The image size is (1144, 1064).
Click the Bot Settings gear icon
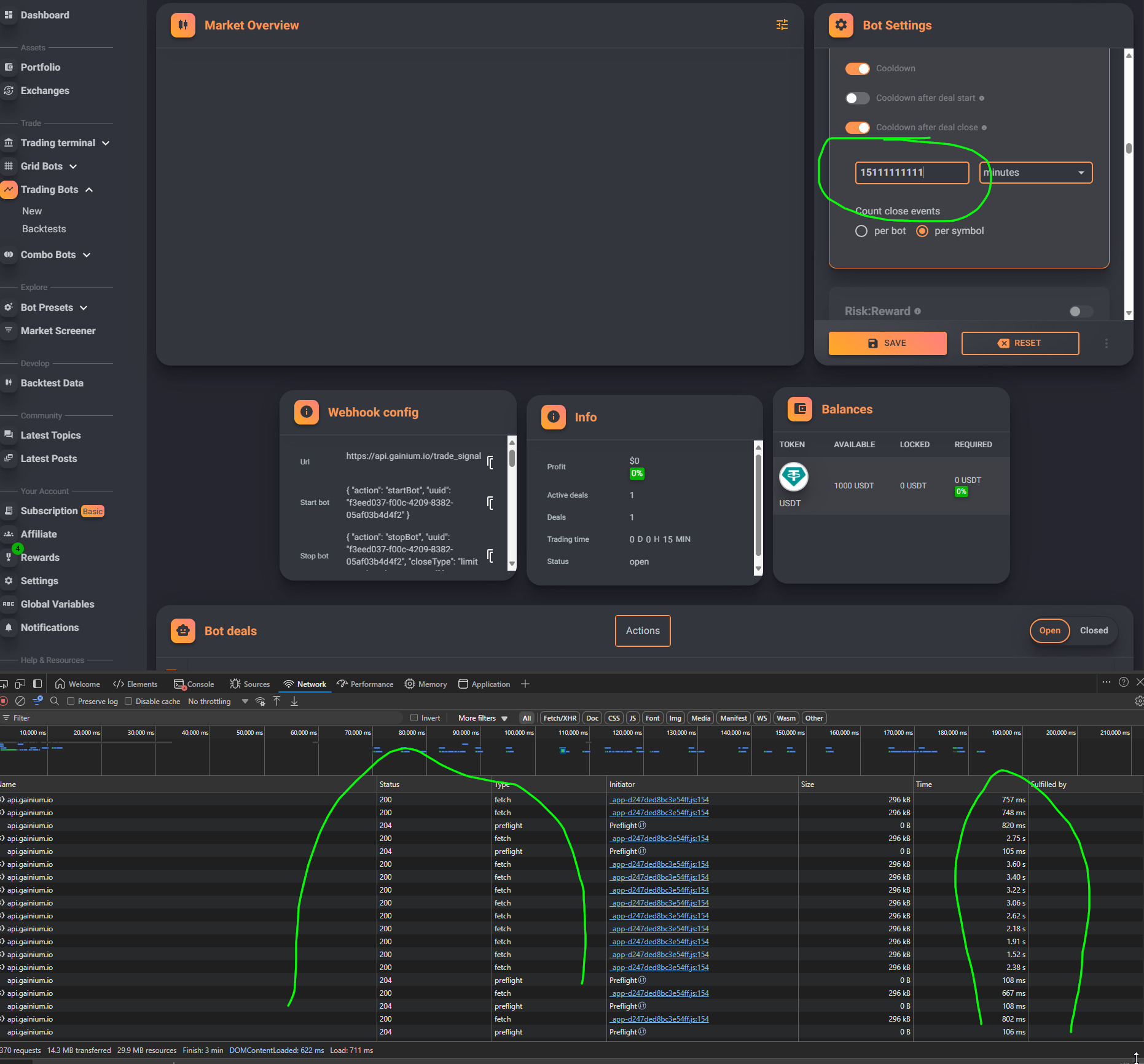click(840, 25)
